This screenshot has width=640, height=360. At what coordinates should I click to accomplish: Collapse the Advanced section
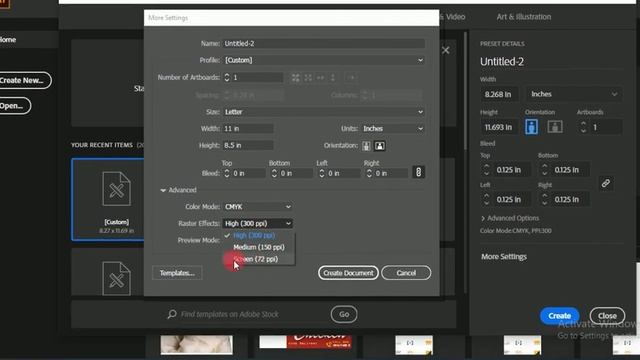click(163, 190)
